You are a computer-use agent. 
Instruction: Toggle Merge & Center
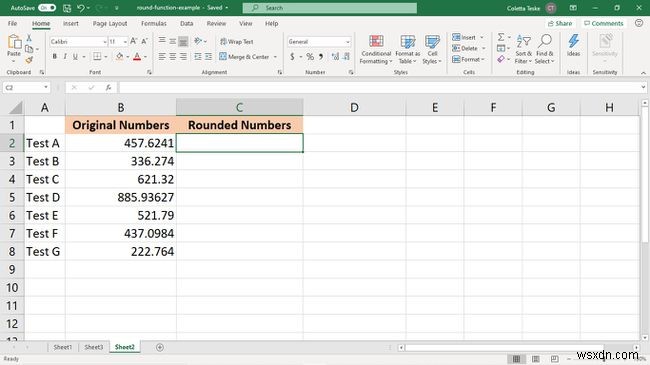[x=245, y=56]
